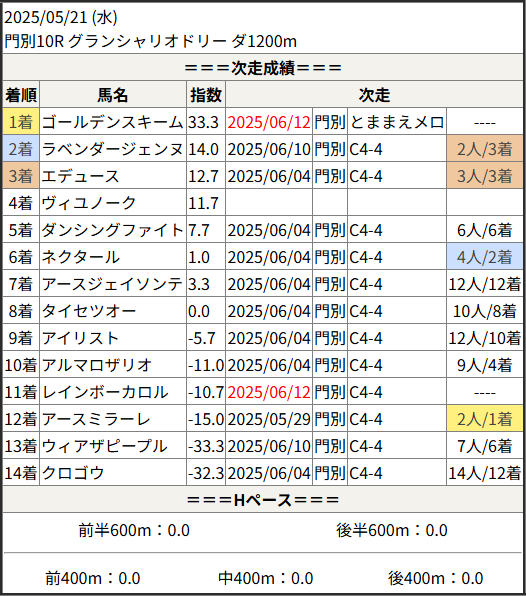
Task: Click the ===Hペース=== section header
Action: pos(263,500)
